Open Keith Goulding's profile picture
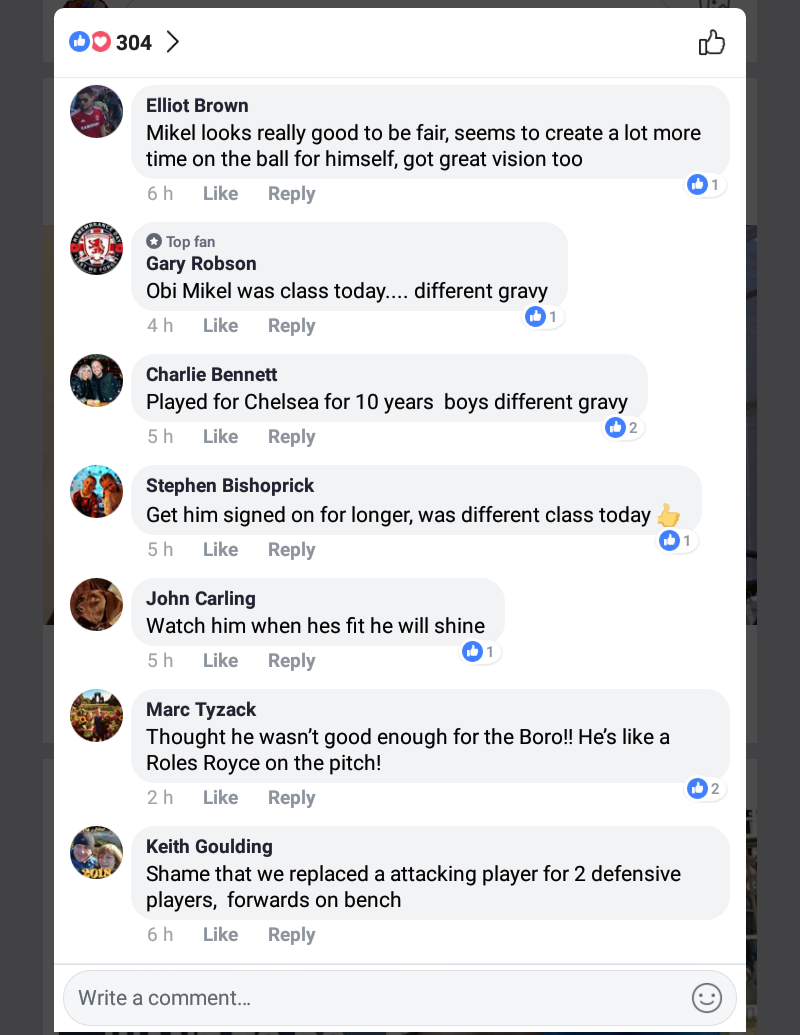This screenshot has width=800, height=1035. pyautogui.click(x=96, y=853)
